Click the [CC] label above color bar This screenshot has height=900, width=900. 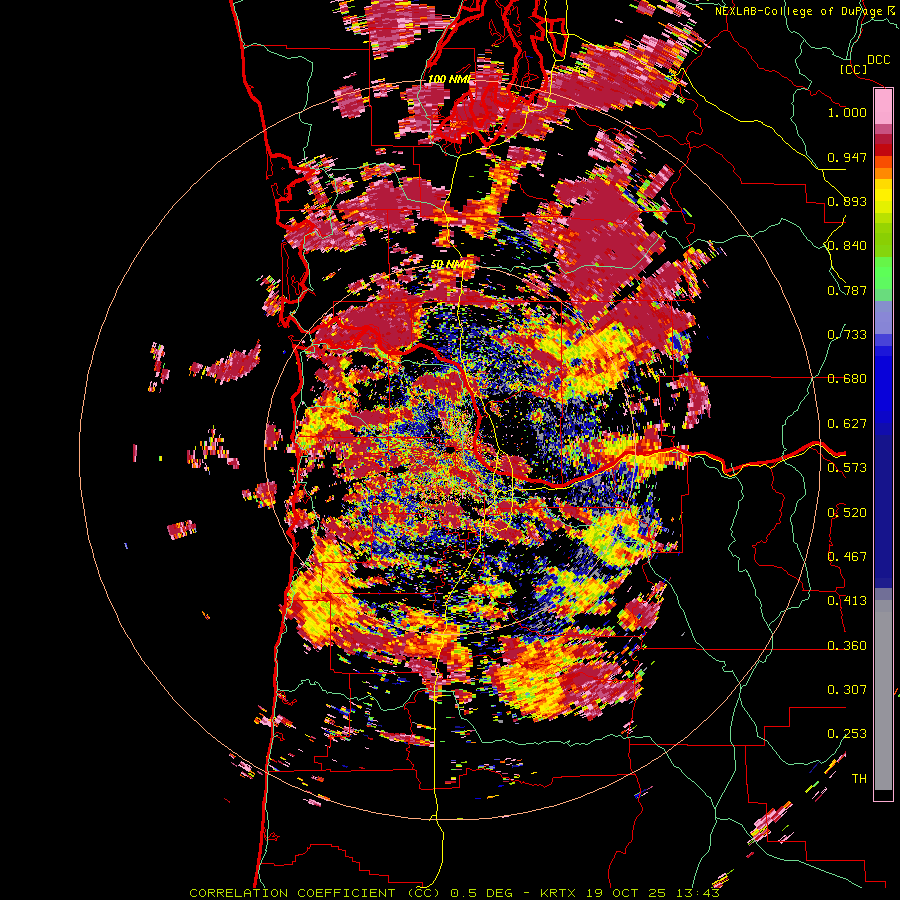[x=853, y=69]
